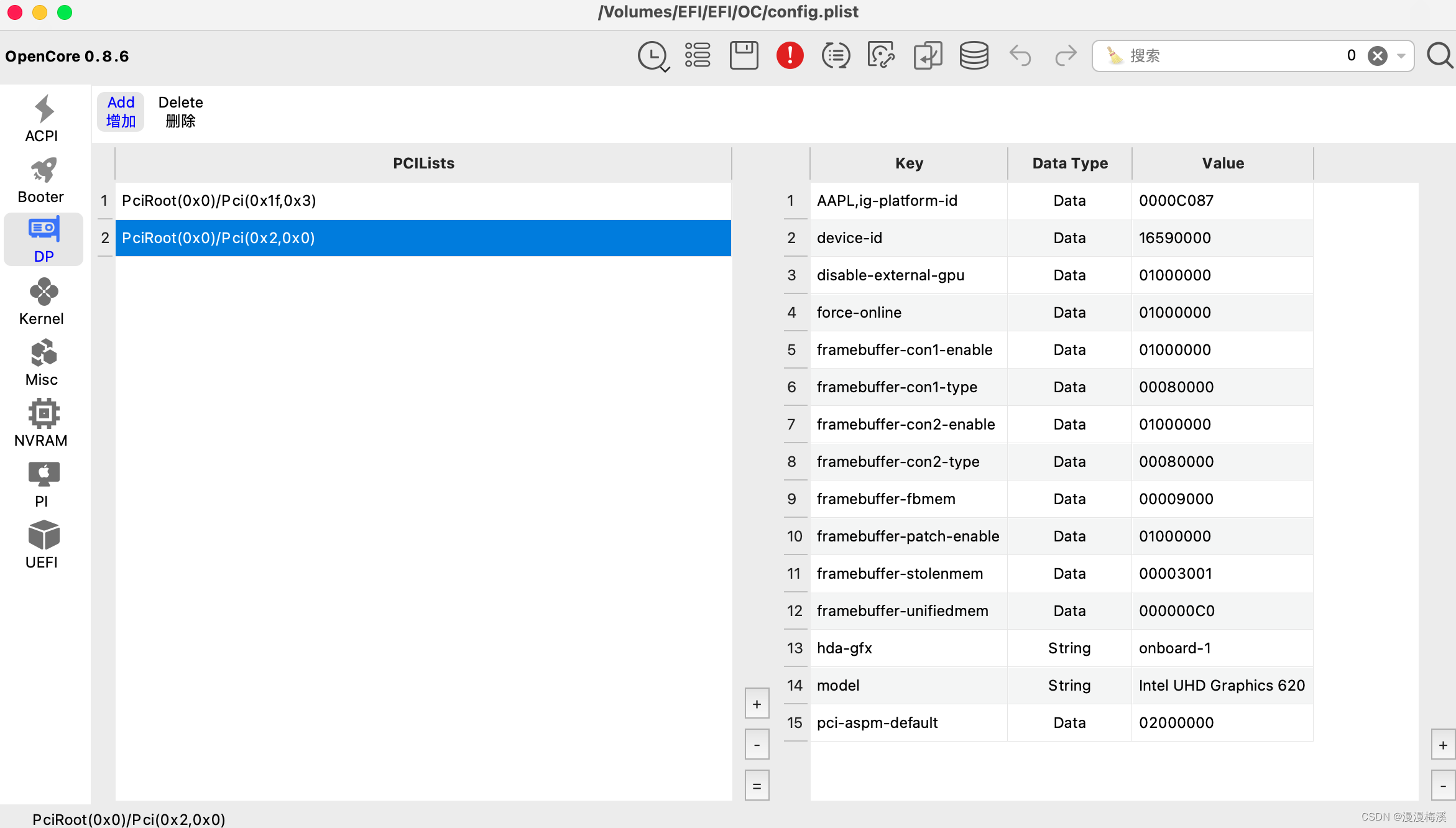Select framebuffer-con2-enable key
1456x828 pixels.
click(909, 425)
